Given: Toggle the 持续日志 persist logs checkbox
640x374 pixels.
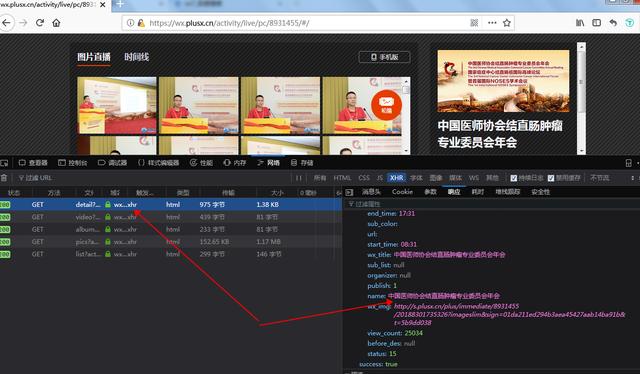Looking at the screenshot, I should click(514, 178).
